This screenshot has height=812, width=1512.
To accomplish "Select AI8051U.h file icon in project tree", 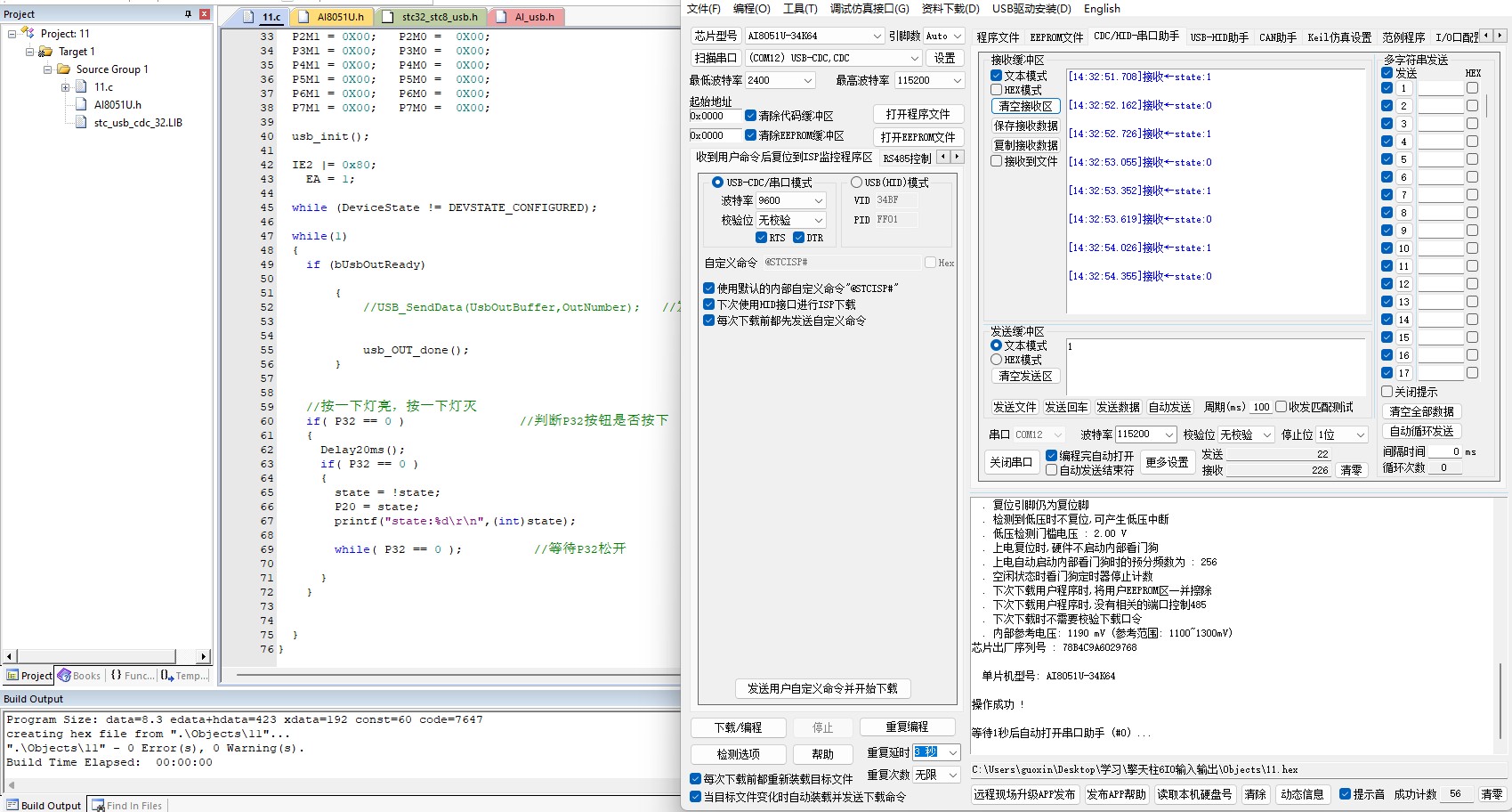I will (x=82, y=104).
